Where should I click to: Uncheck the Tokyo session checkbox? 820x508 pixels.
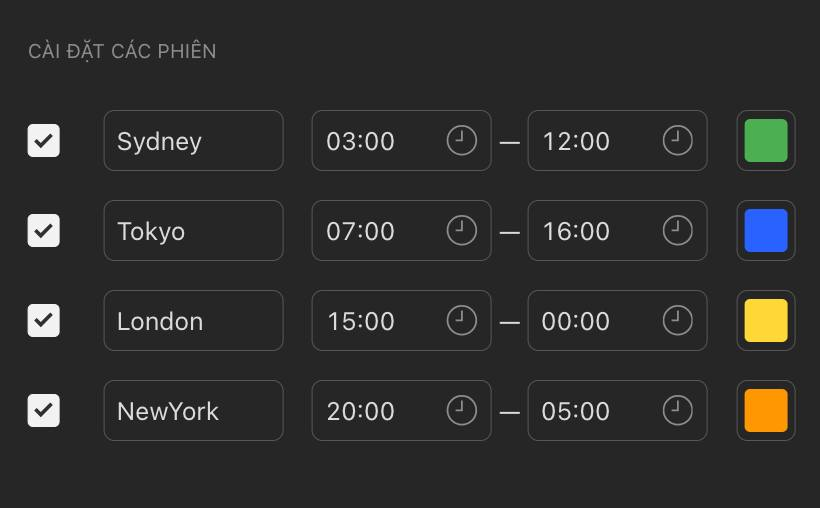(43, 230)
